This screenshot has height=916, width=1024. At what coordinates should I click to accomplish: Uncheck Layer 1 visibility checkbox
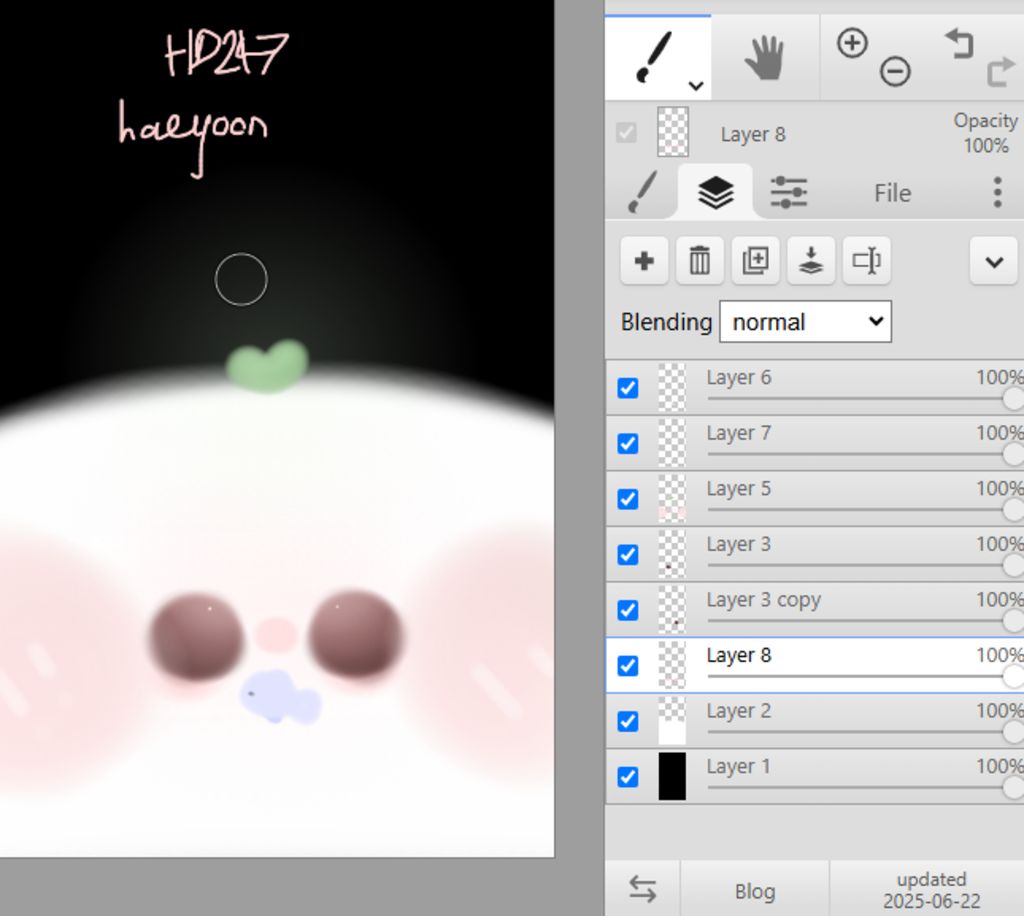pyautogui.click(x=628, y=777)
